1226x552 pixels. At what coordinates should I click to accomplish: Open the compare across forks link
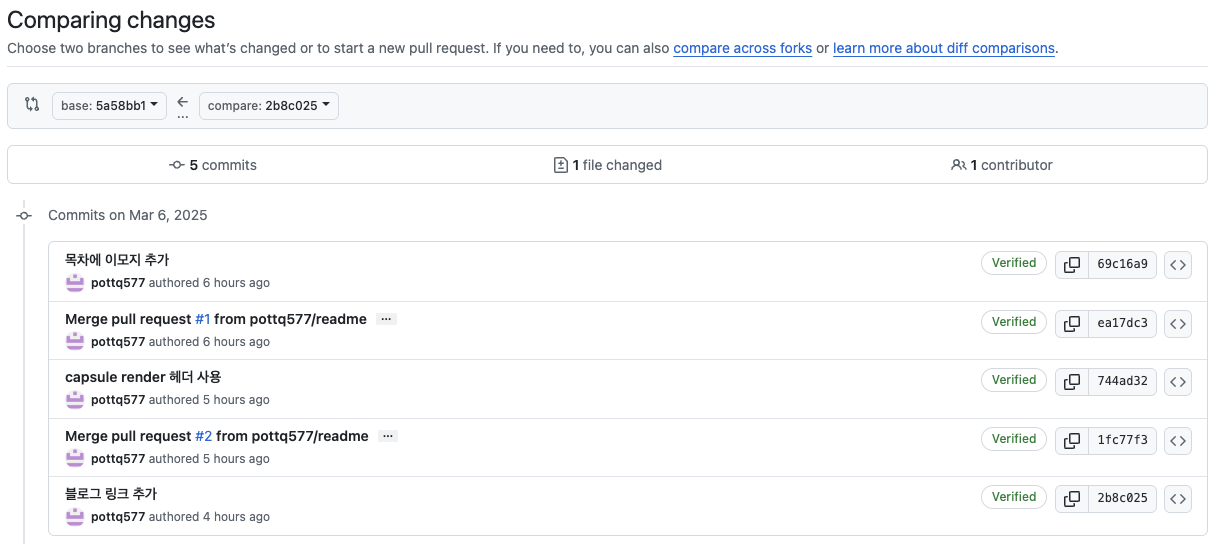(x=742, y=48)
